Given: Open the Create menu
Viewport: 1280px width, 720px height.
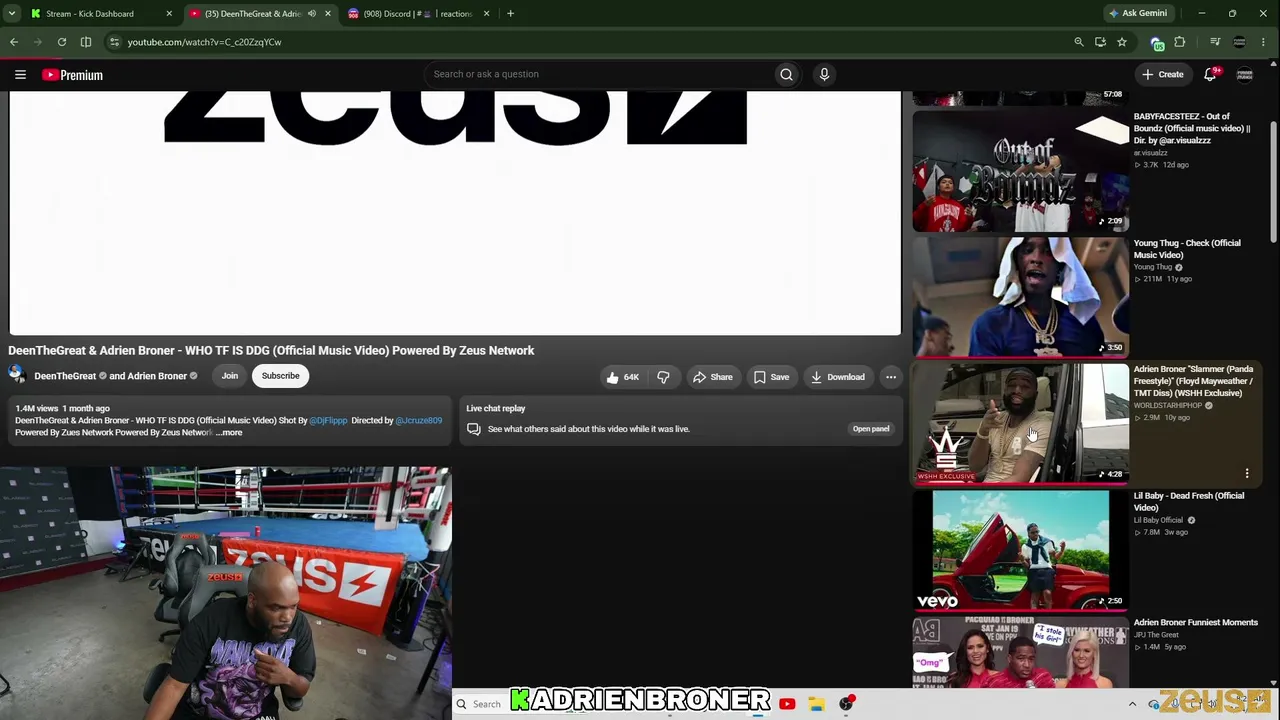Looking at the screenshot, I should [1162, 74].
